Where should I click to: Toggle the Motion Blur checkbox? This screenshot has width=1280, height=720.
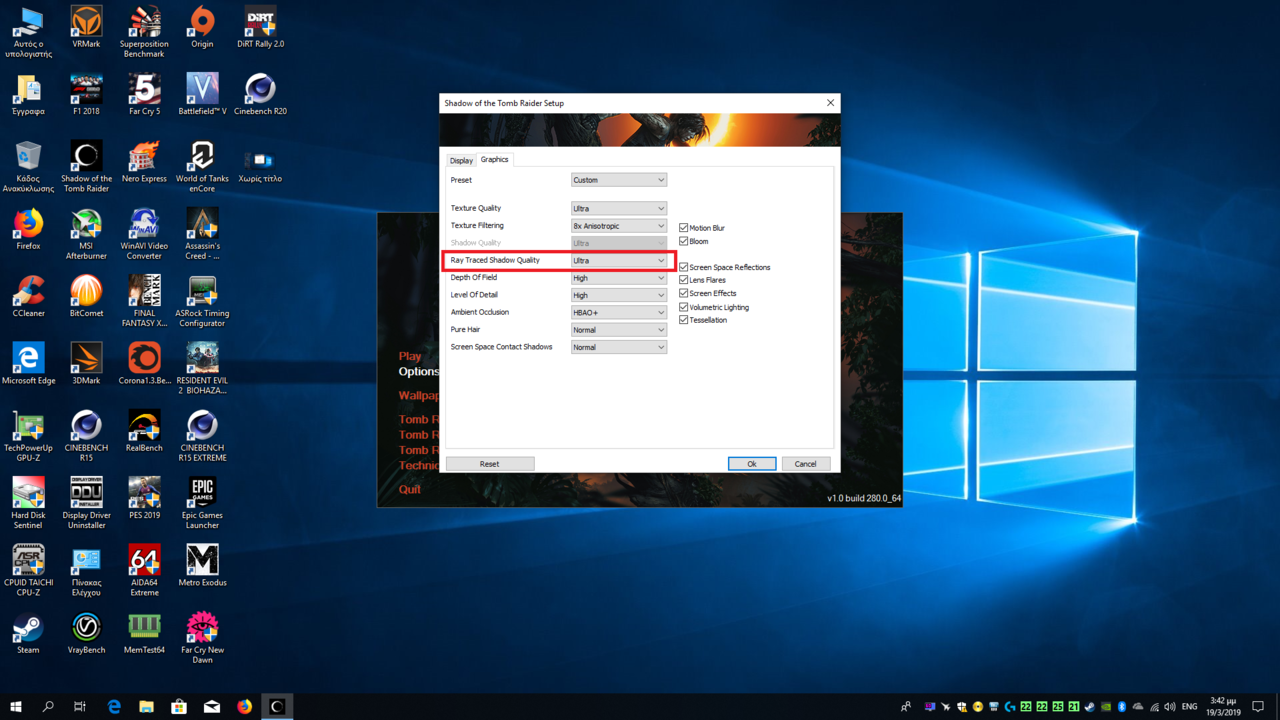[684, 228]
